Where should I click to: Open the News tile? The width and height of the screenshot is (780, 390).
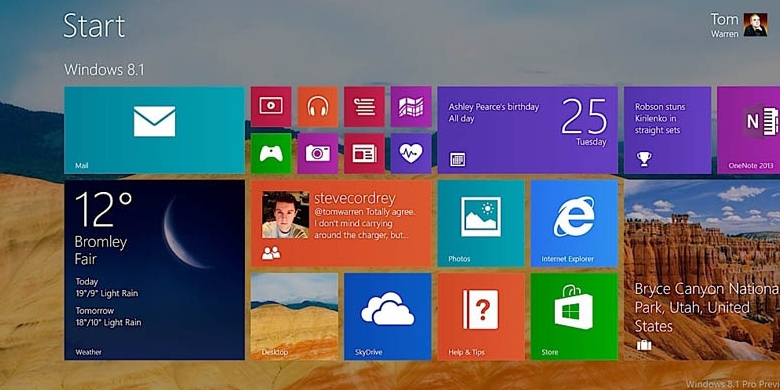click(x=364, y=153)
